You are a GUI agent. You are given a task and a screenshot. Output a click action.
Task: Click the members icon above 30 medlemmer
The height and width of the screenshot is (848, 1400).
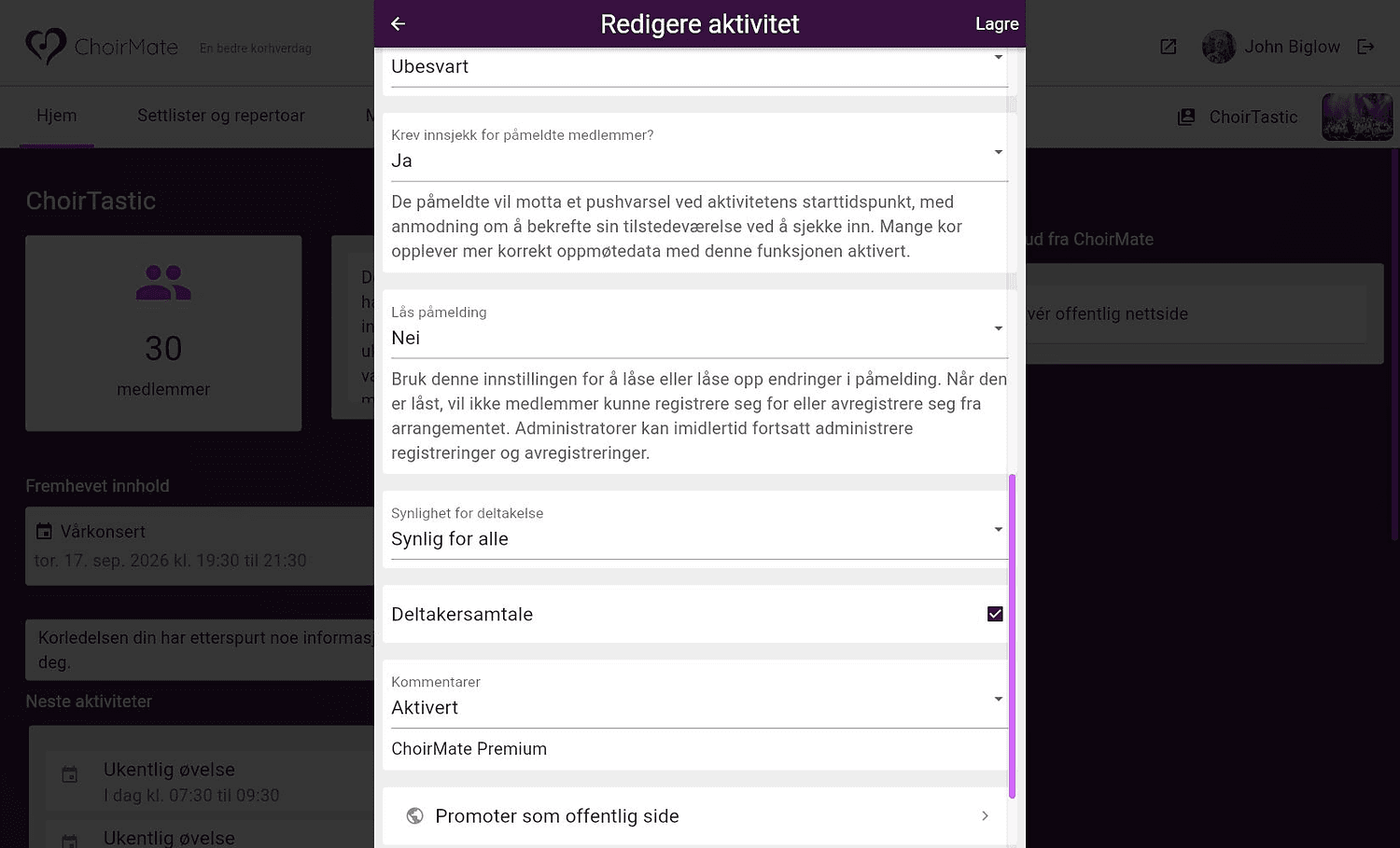tap(163, 283)
